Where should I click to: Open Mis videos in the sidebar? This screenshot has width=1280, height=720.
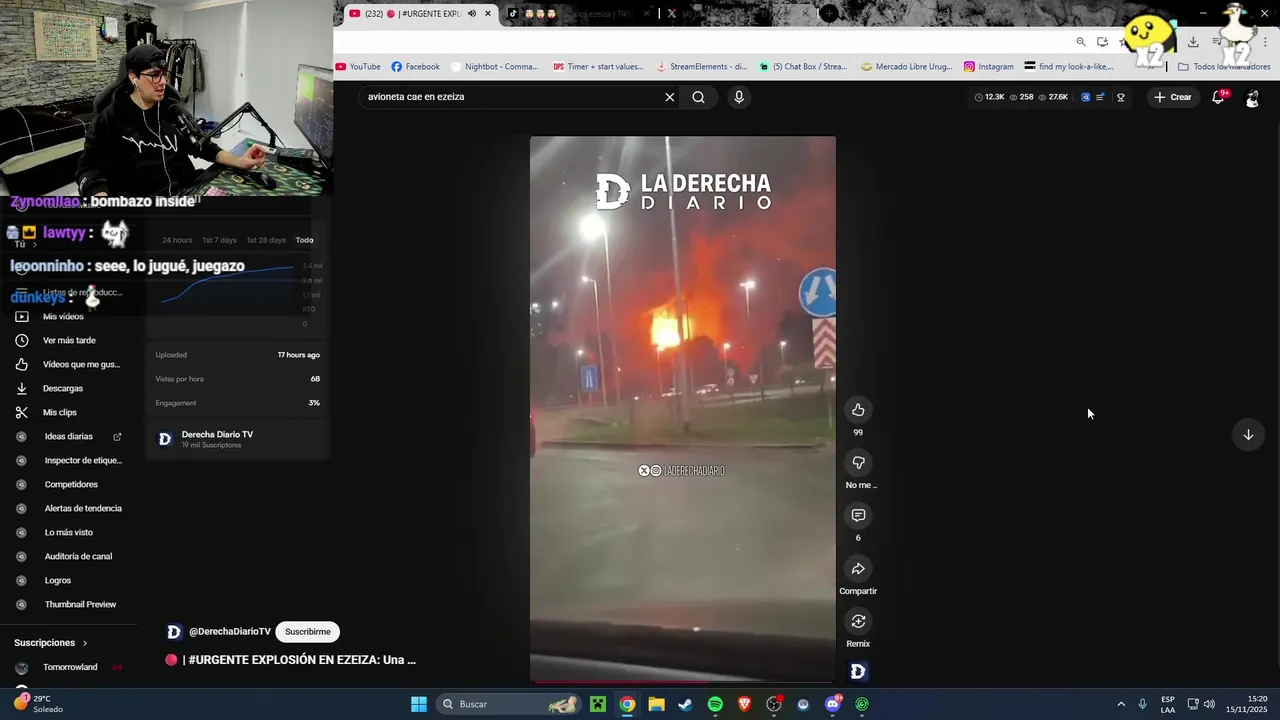coord(63,317)
